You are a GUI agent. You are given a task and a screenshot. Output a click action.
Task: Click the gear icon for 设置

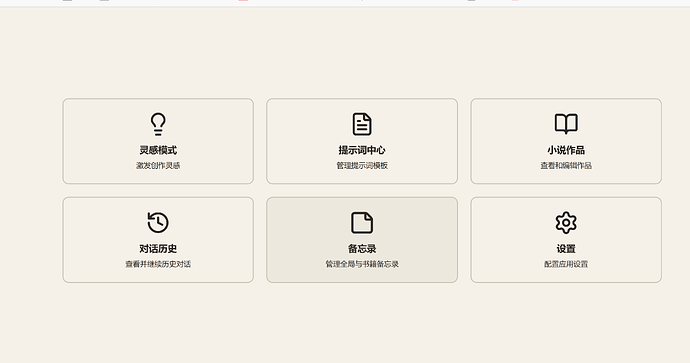click(566, 223)
